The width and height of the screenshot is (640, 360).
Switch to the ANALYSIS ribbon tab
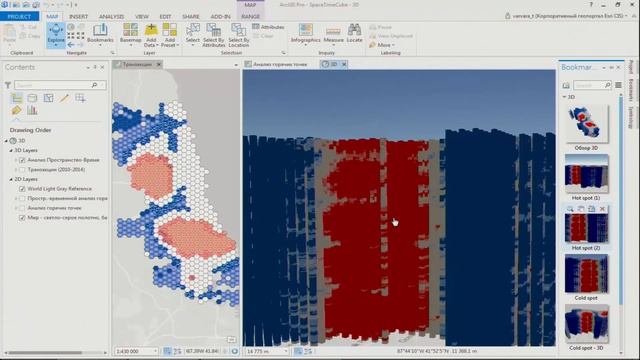(111, 16)
